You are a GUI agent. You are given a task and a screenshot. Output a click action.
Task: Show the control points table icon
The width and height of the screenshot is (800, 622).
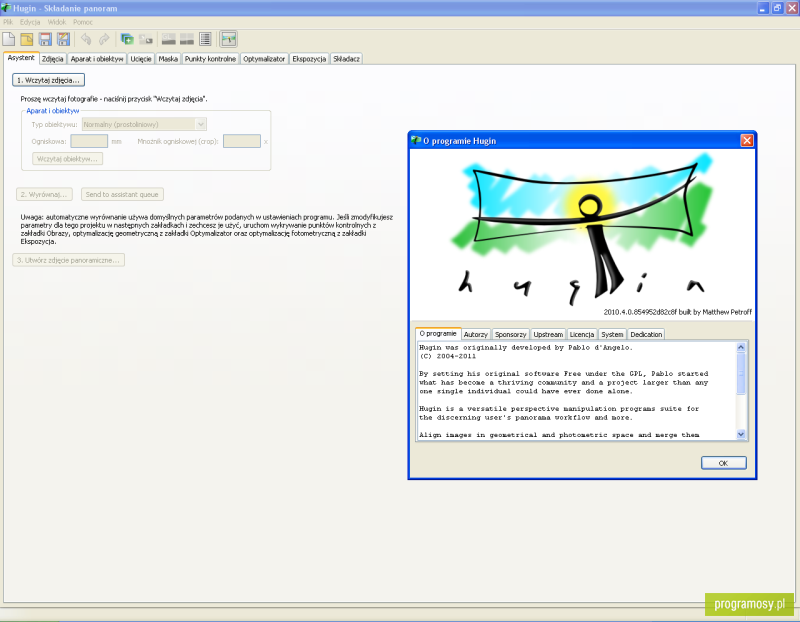pyautogui.click(x=205, y=39)
